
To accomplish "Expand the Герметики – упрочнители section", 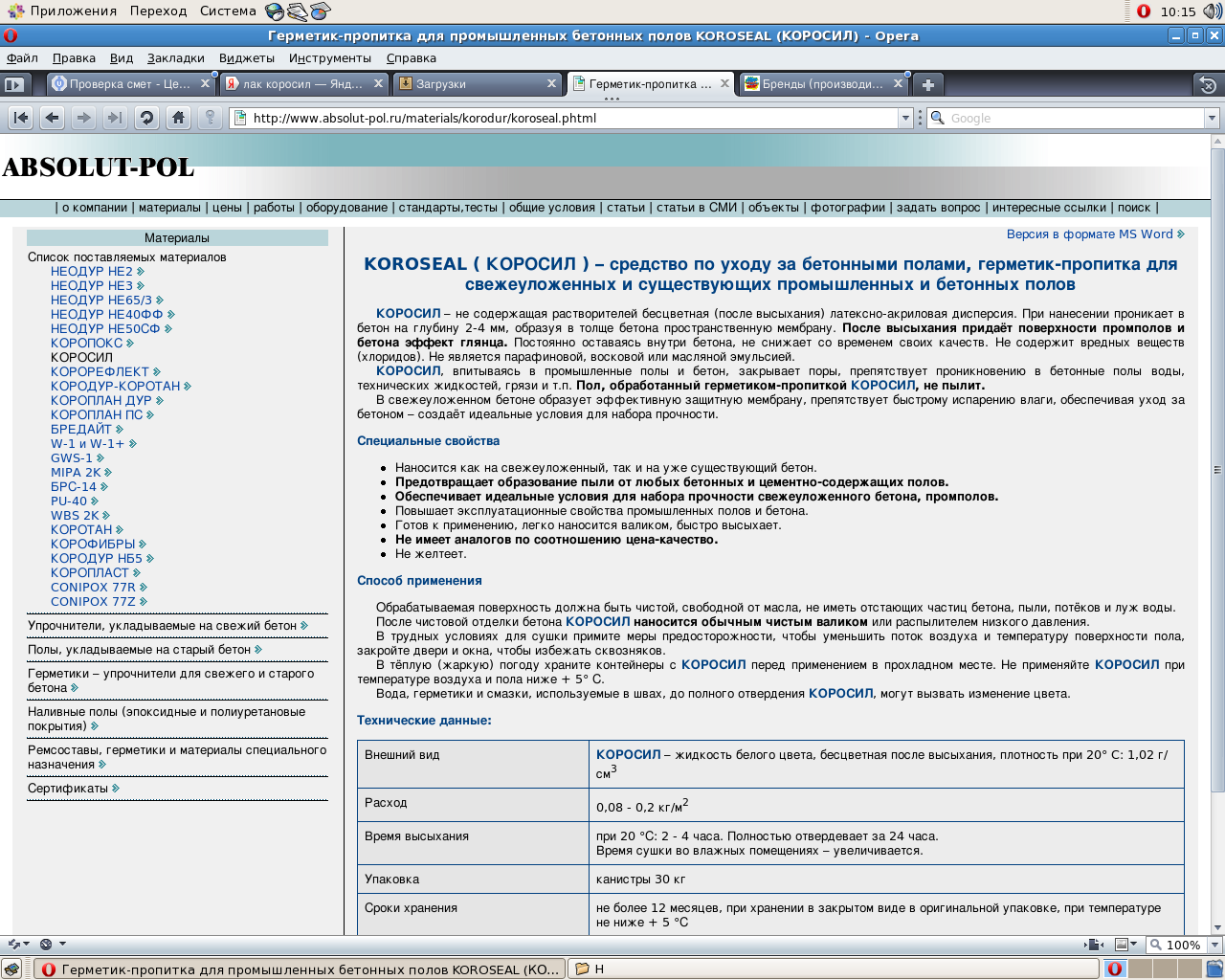I will (171, 680).
